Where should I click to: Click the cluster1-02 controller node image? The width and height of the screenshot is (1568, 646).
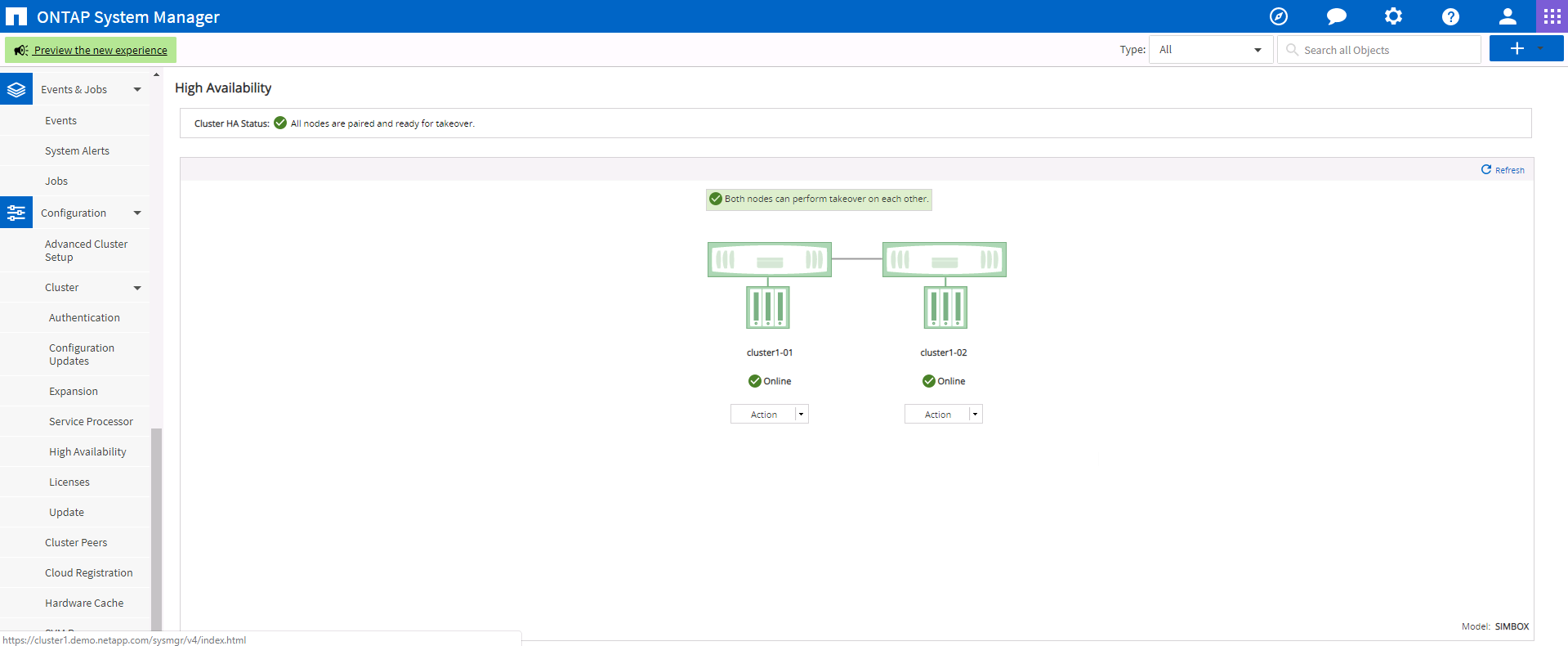[x=944, y=259]
